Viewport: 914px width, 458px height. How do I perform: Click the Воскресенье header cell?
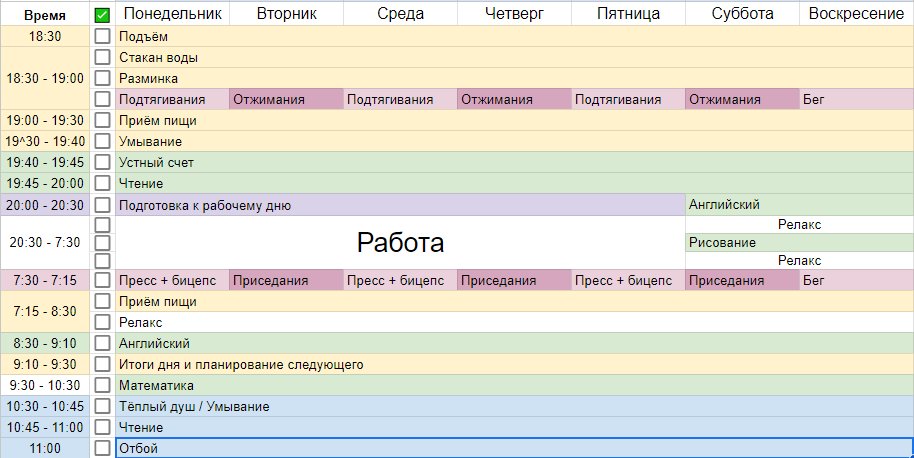click(856, 14)
